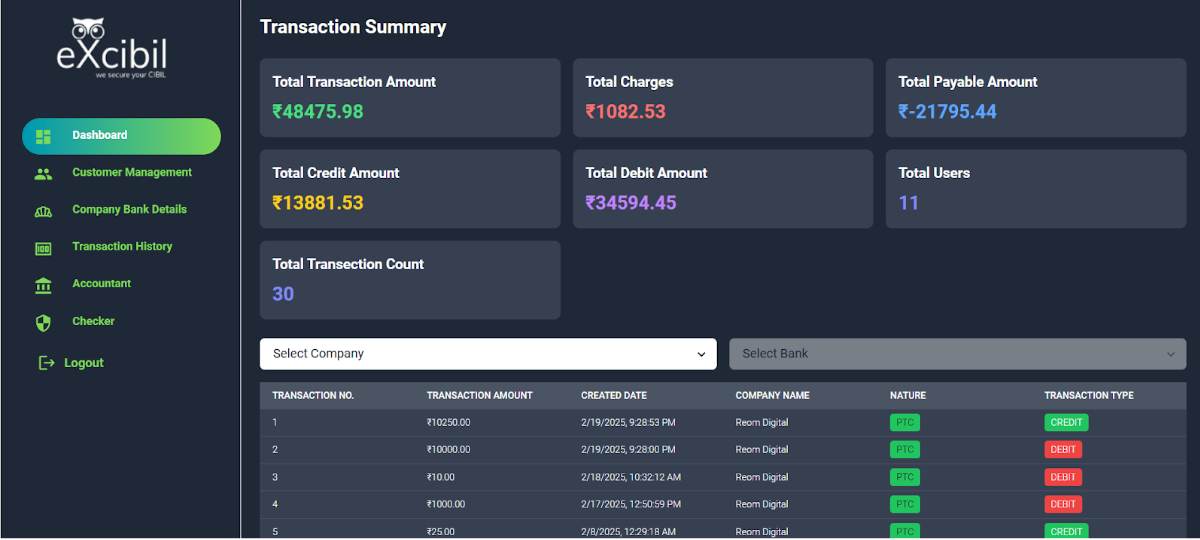Open the Select Bank dropdown
The image size is (1200, 540).
coord(957,354)
